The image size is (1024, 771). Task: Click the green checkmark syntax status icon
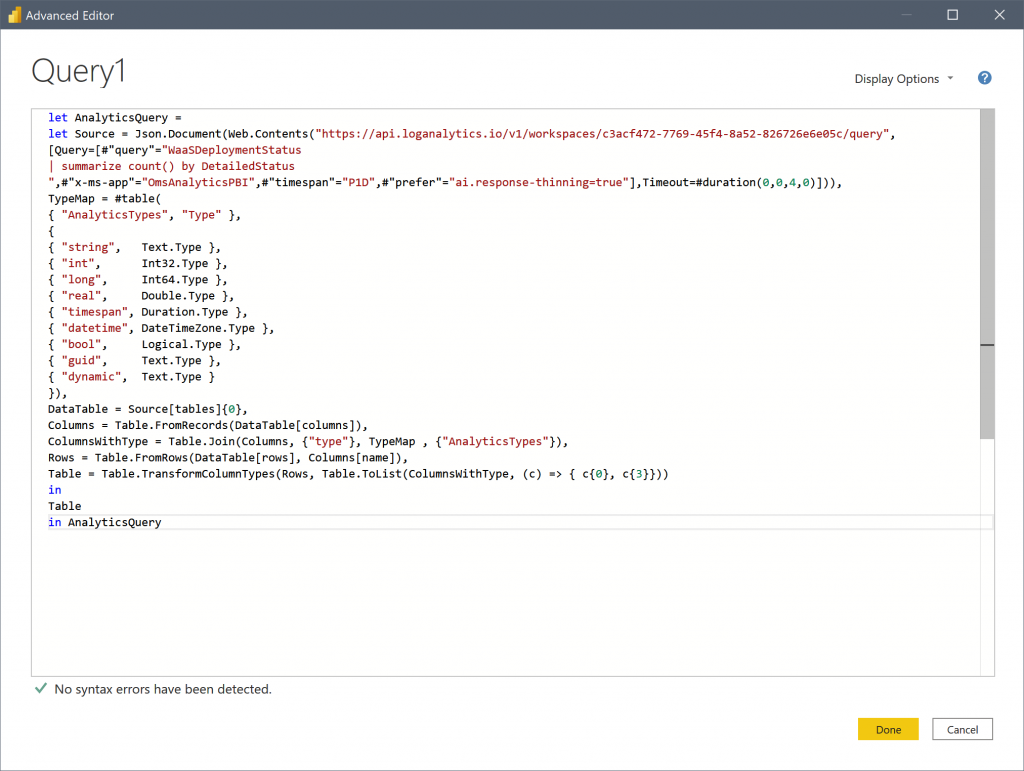tap(40, 688)
